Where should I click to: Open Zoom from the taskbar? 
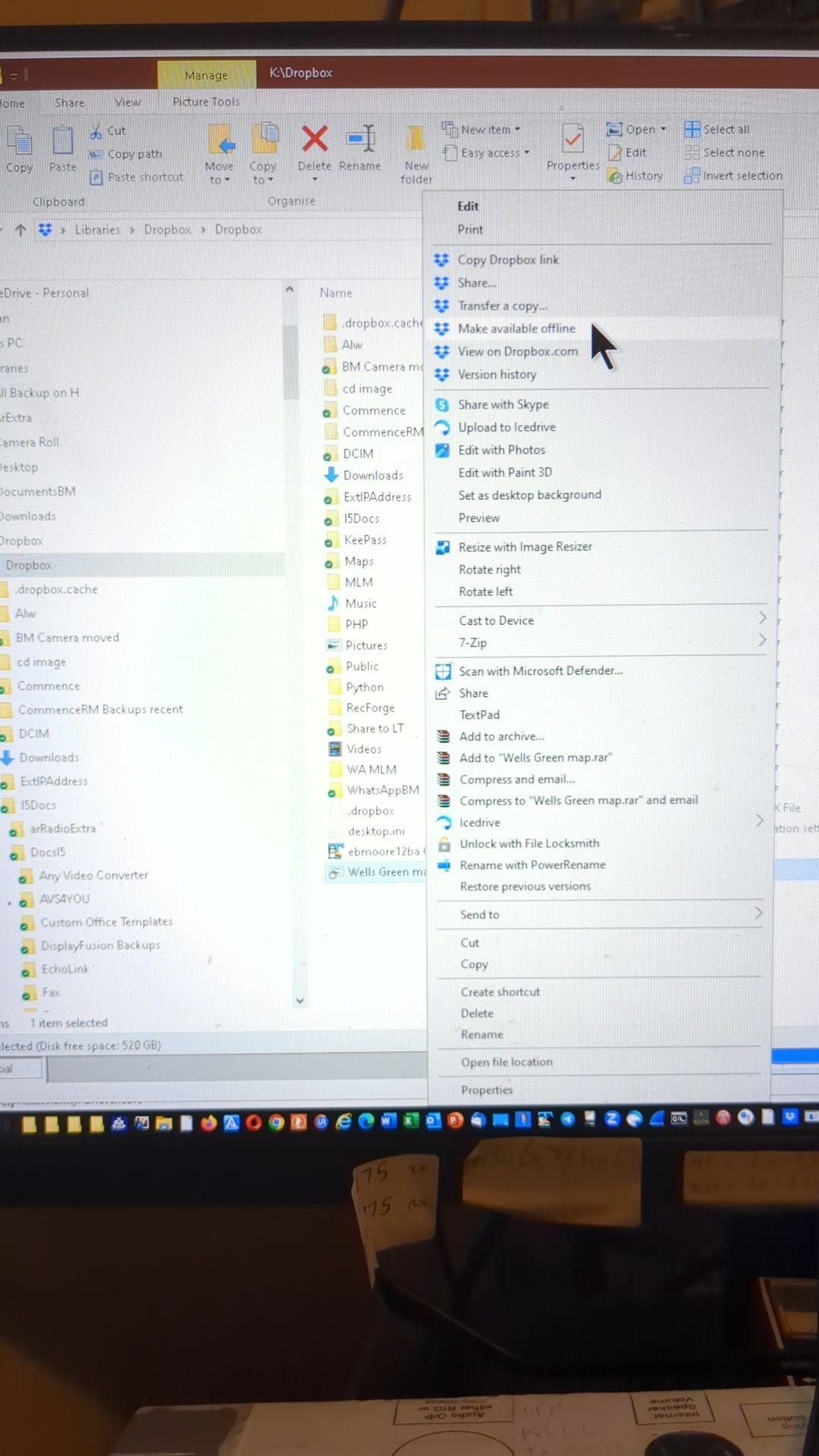click(x=612, y=1119)
